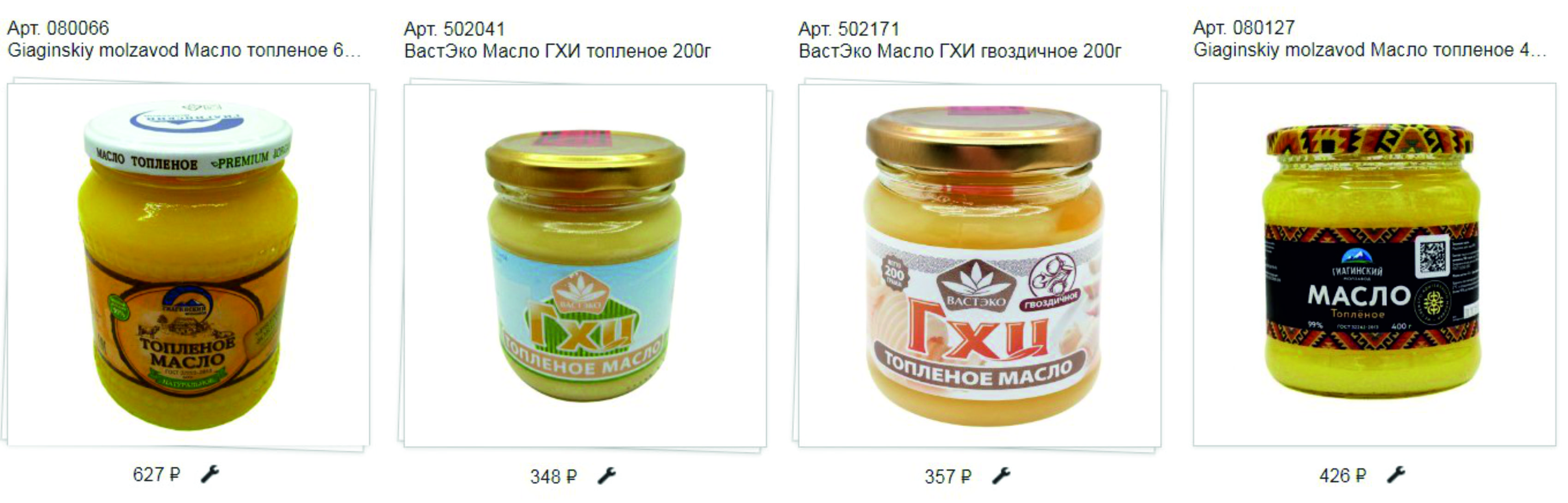Open the ВастЭко ГХИ топленое jar image

pos(585,266)
